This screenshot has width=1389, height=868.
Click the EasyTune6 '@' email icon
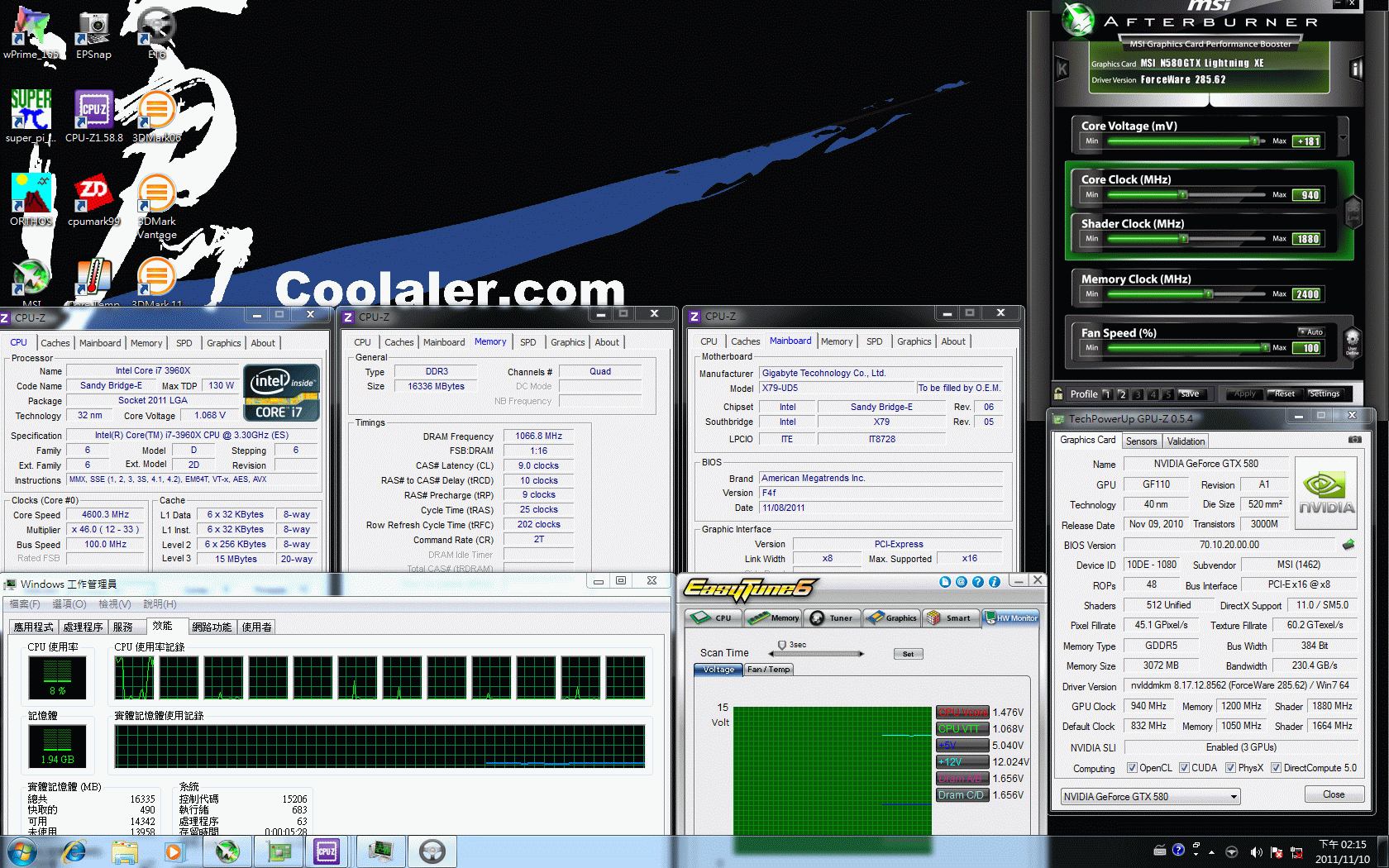coord(962,582)
